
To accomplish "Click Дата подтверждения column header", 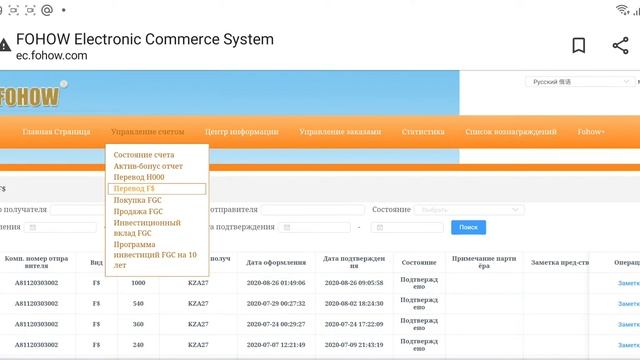I will point(354,262).
